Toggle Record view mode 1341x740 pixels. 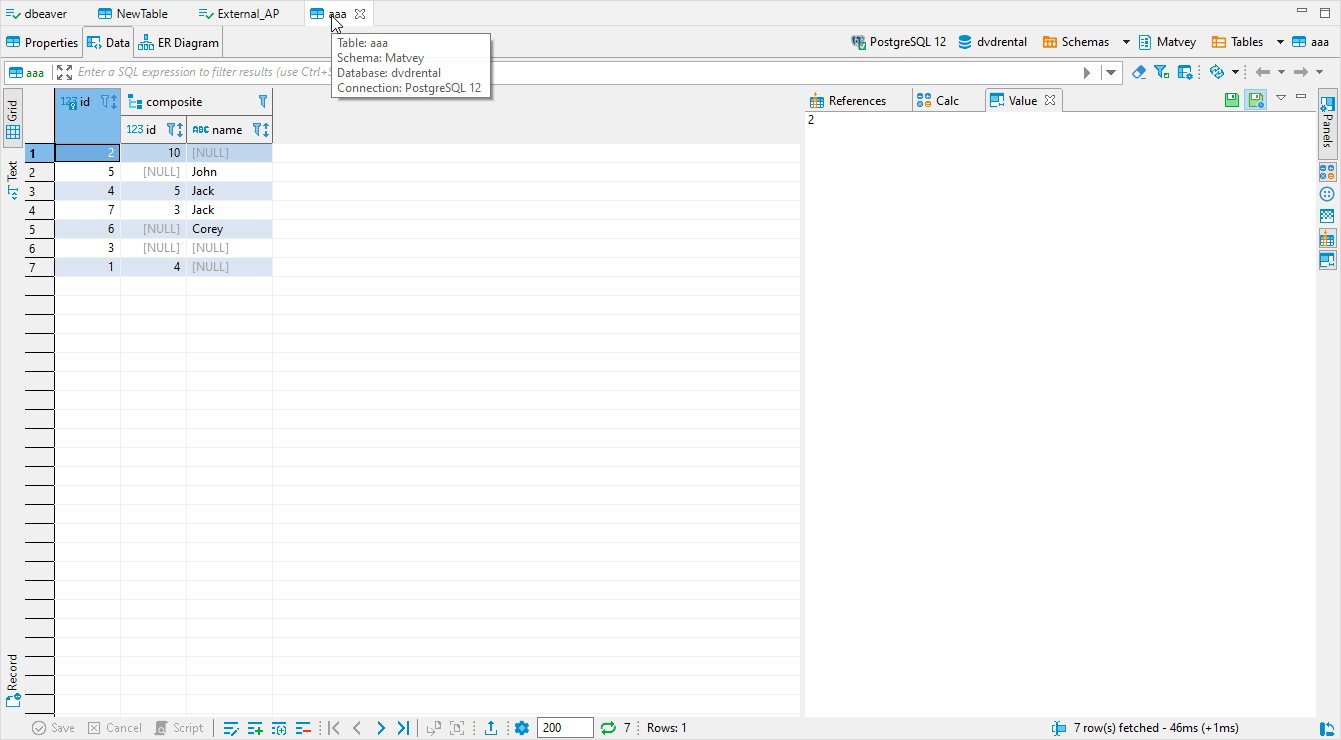[13, 680]
